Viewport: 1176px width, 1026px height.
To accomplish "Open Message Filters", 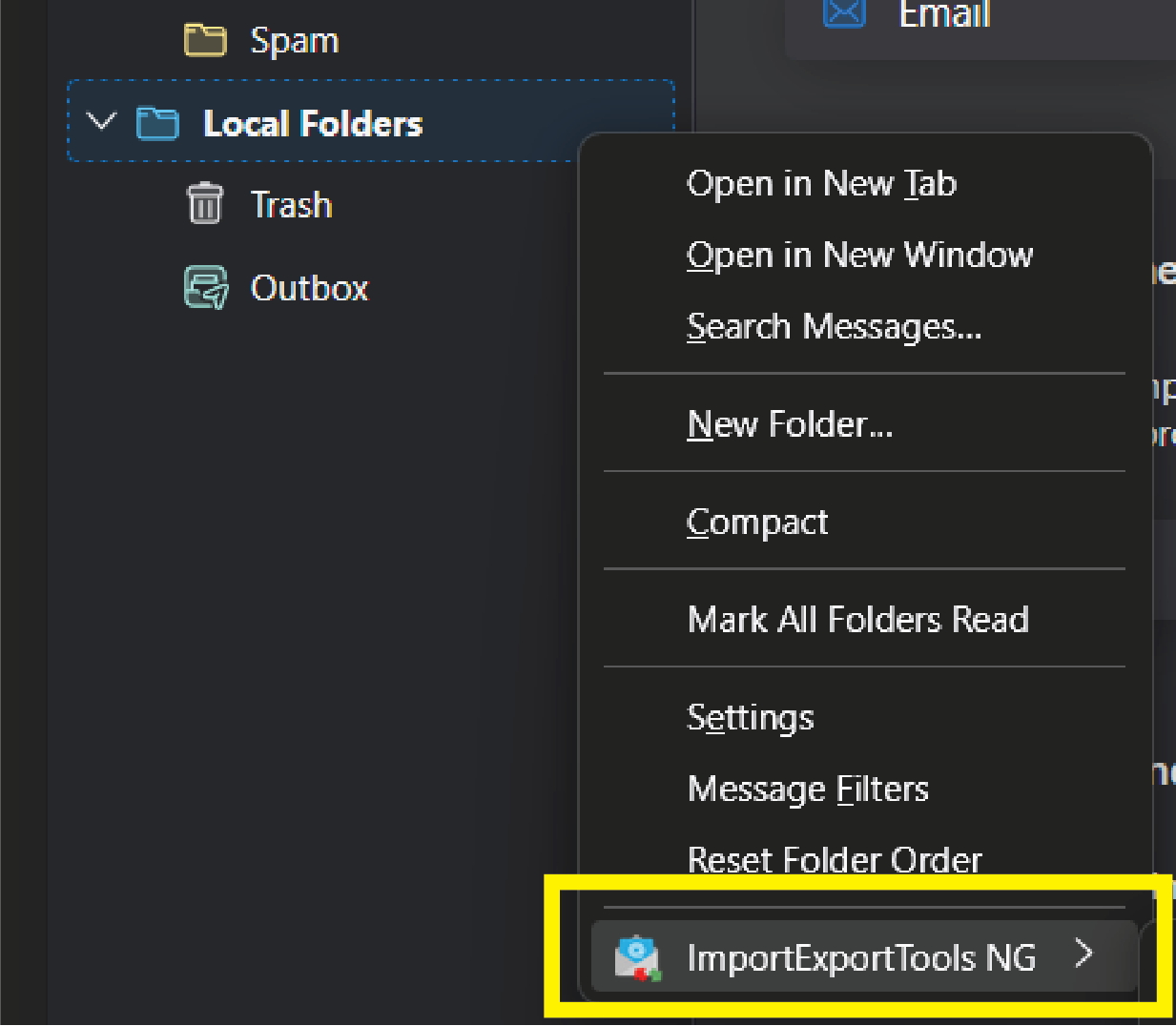I will [x=808, y=788].
